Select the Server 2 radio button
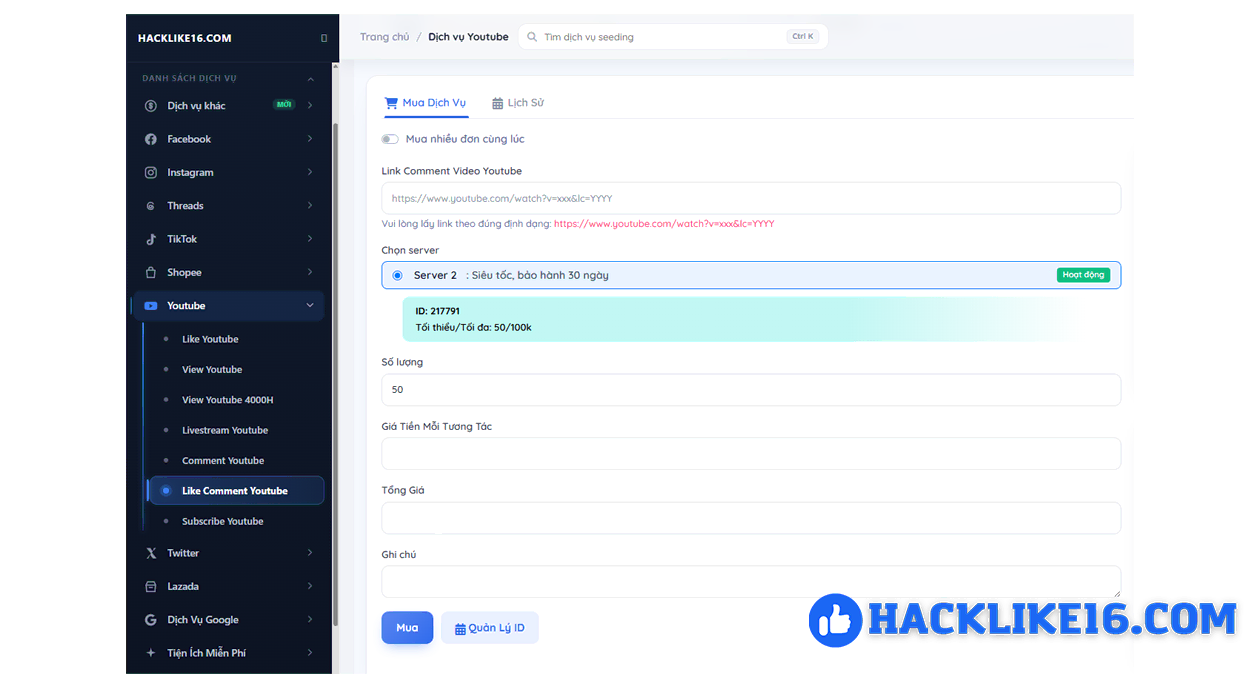This screenshot has height=688, width=1260. click(398, 275)
